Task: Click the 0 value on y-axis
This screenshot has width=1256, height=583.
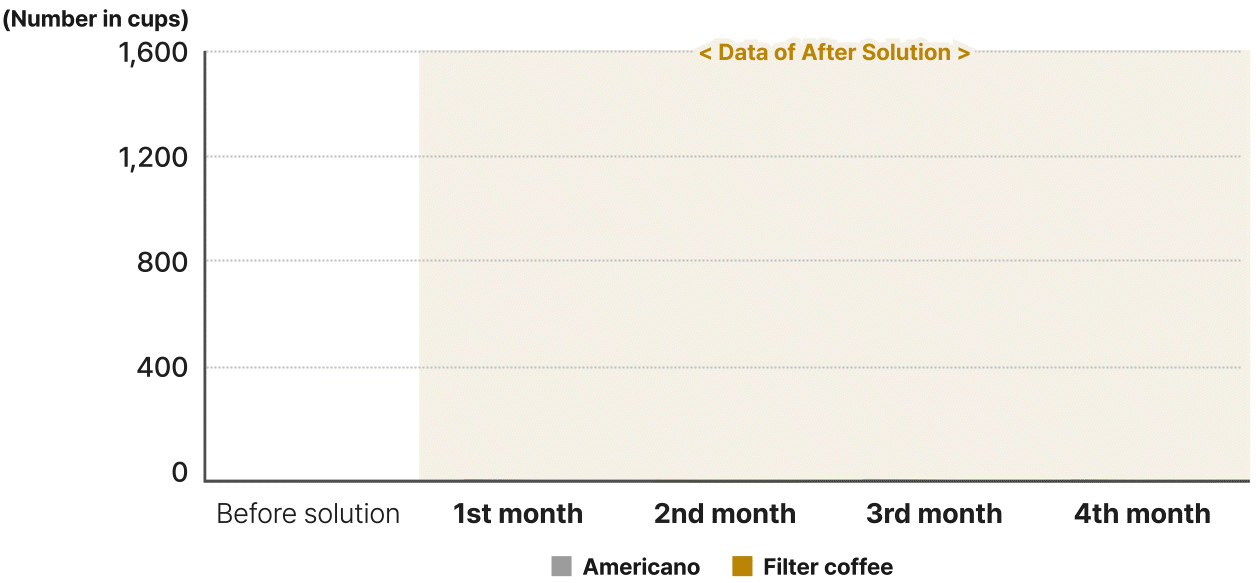Action: point(180,472)
